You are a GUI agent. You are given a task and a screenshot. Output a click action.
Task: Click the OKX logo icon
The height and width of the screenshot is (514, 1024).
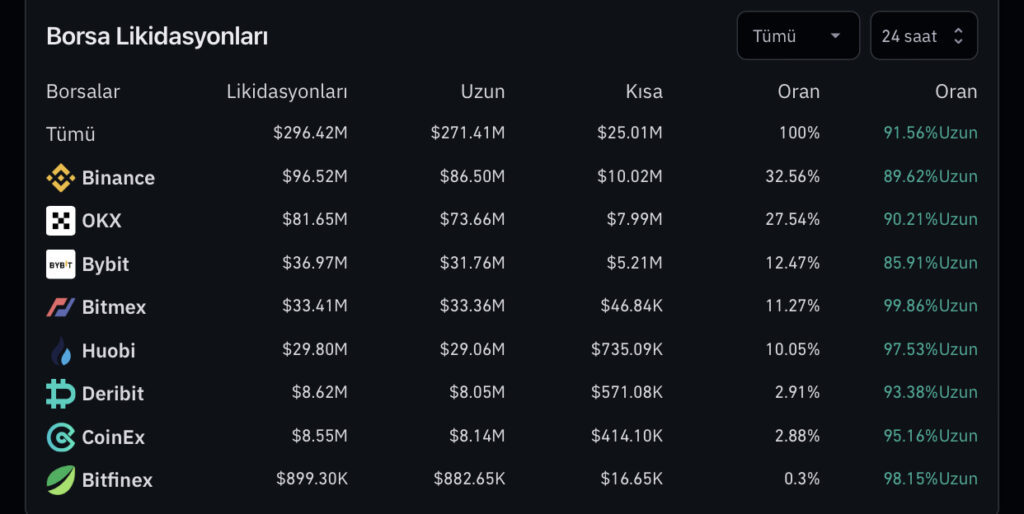[60, 221]
